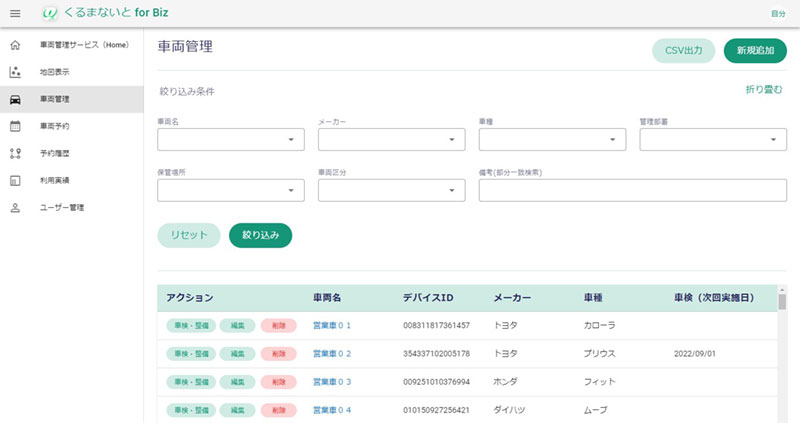Click the フィット model cell

click(x=599, y=382)
